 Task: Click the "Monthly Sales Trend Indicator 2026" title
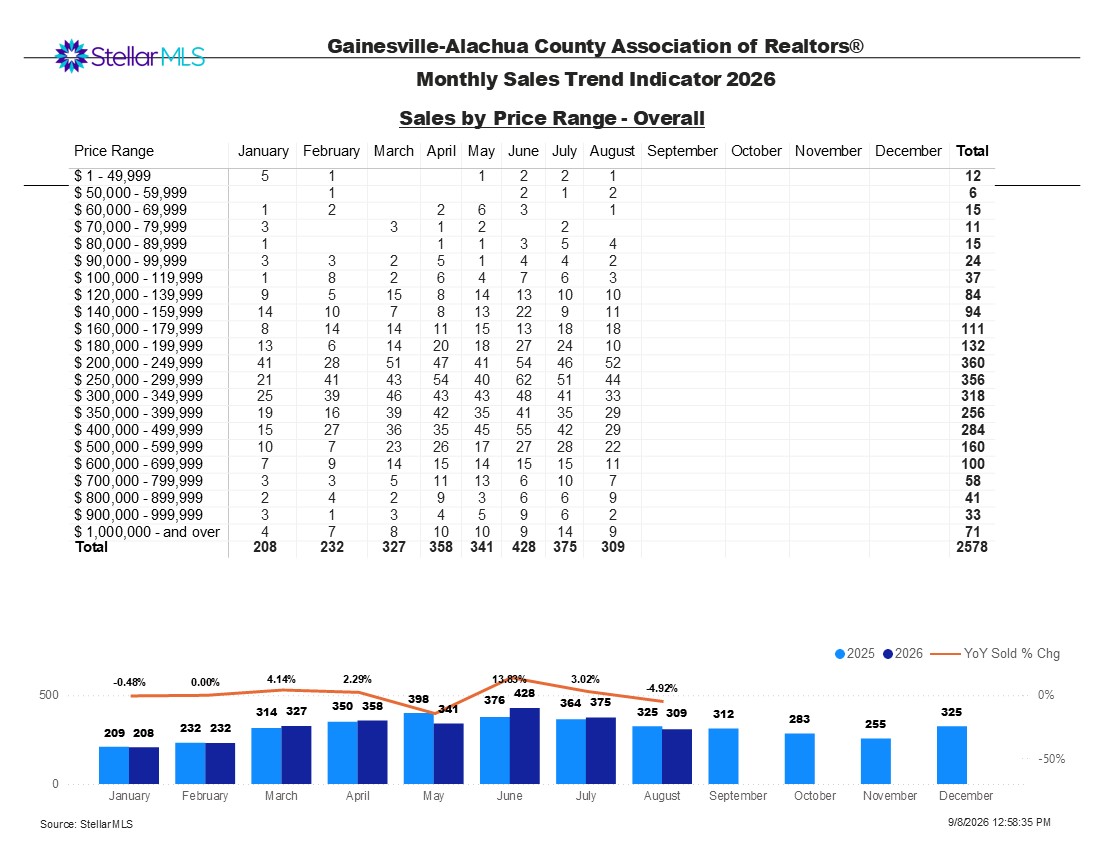point(596,79)
